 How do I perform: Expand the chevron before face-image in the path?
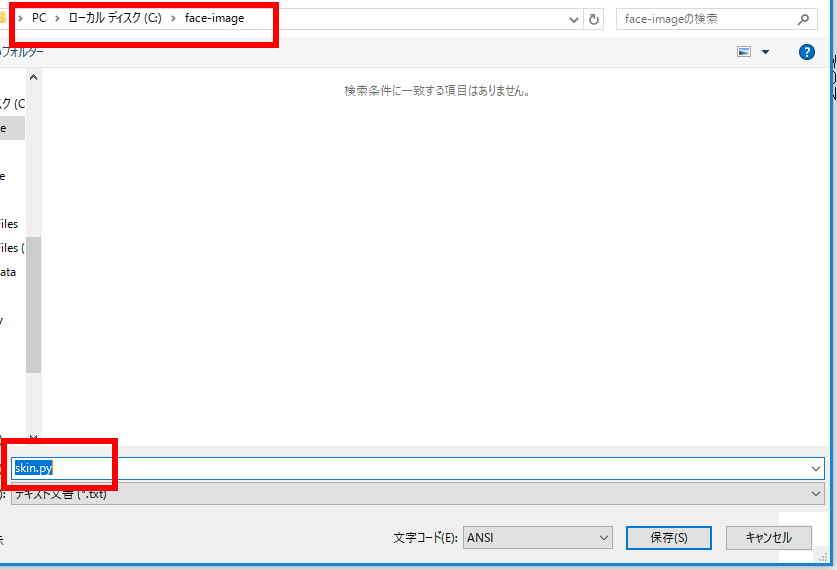coord(173,18)
